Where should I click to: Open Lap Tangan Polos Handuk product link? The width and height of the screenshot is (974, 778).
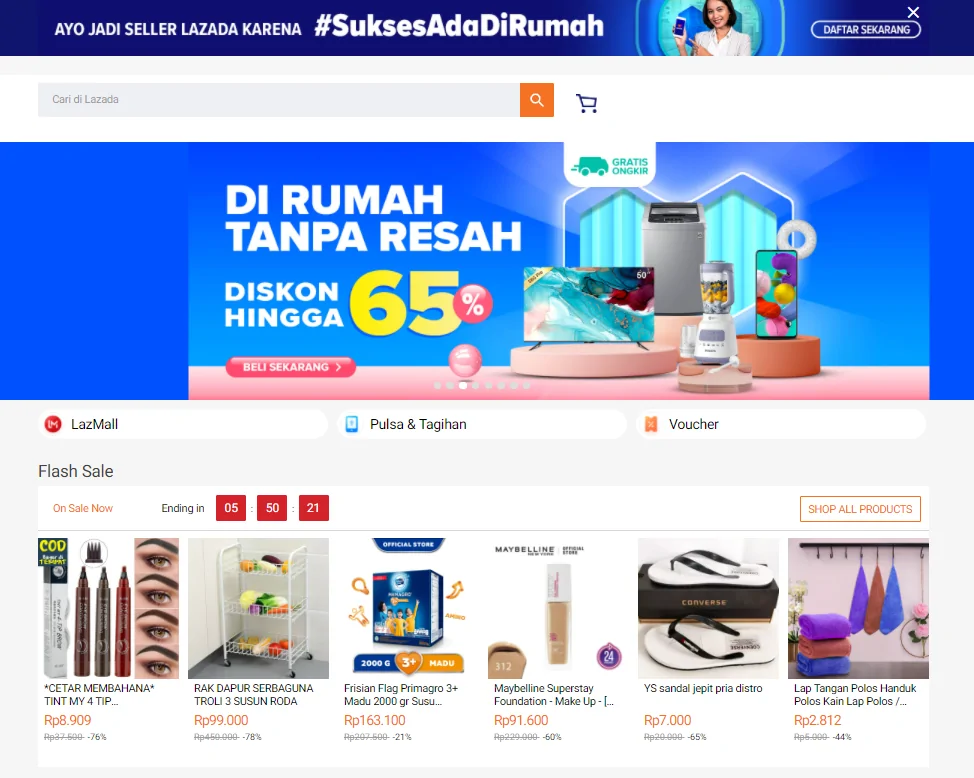[x=855, y=695]
